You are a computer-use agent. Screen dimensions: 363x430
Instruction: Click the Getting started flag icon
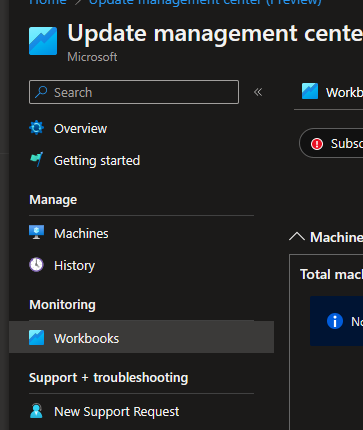[36, 159]
